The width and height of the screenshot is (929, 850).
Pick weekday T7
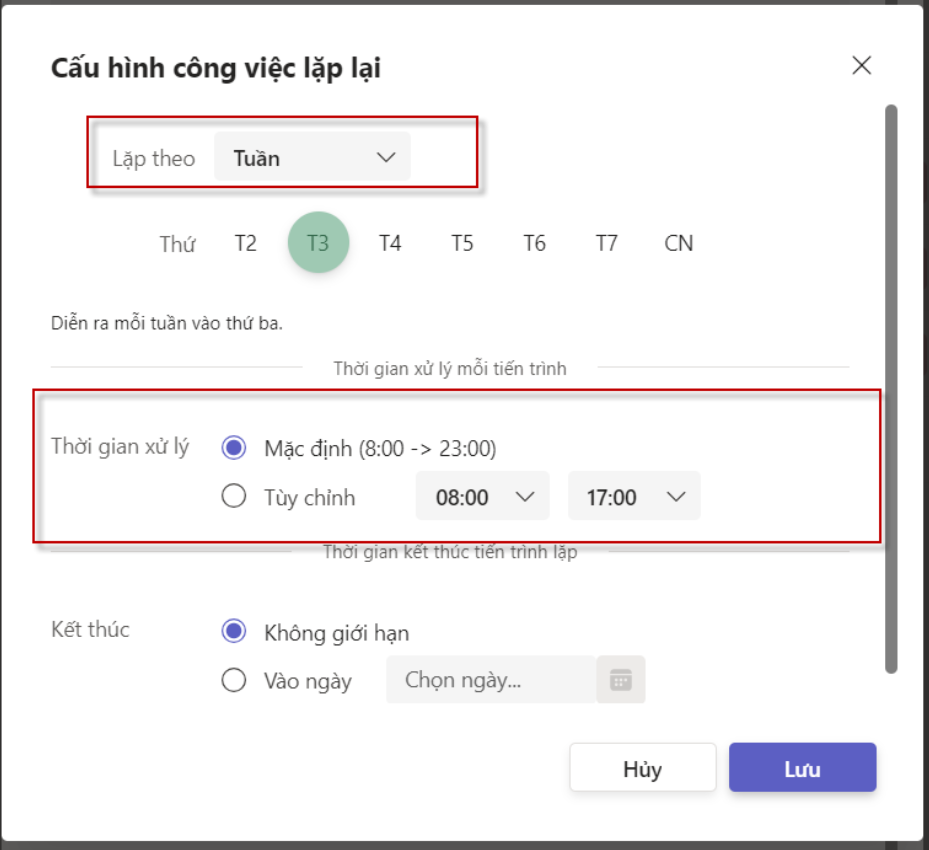pyautogui.click(x=607, y=243)
